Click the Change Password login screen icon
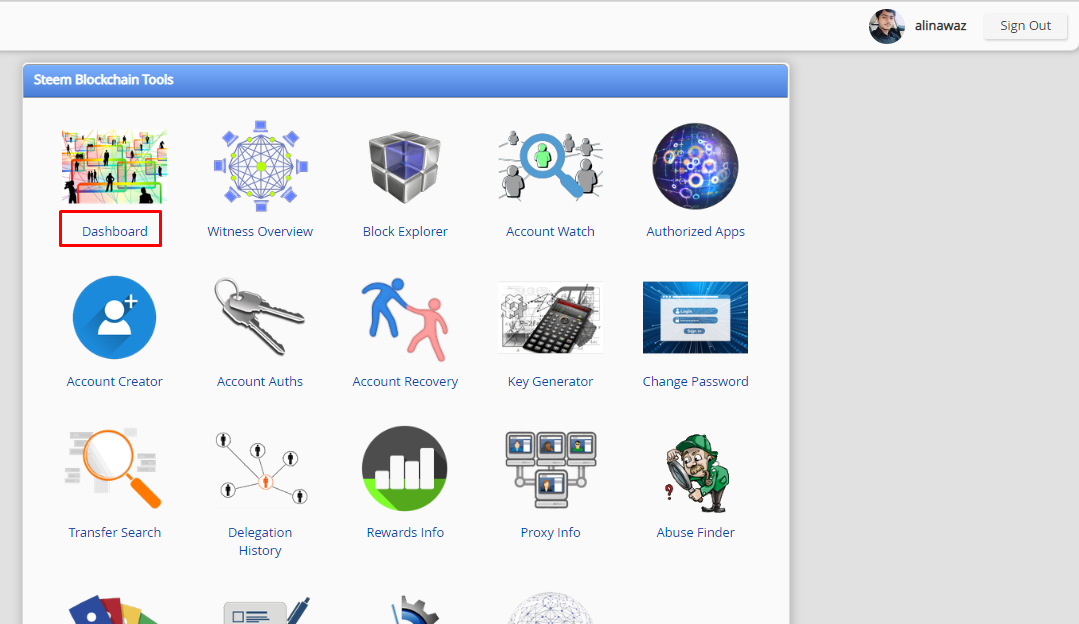This screenshot has height=624, width=1079. pos(695,317)
